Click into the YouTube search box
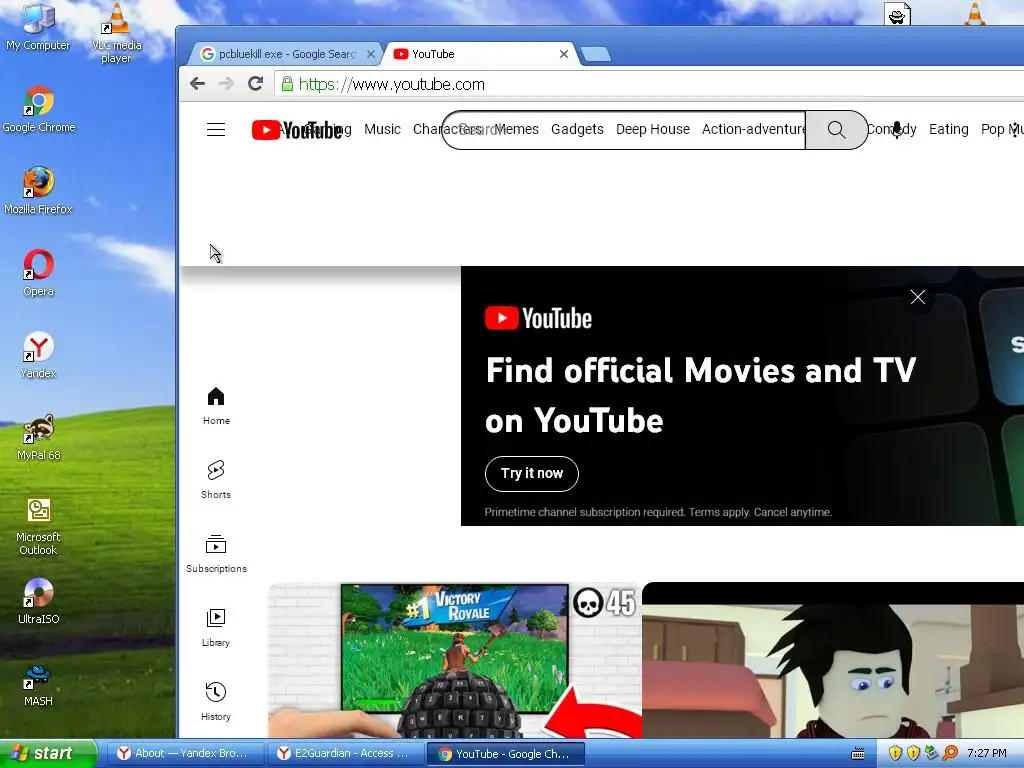This screenshot has height=768, width=1024. point(624,129)
